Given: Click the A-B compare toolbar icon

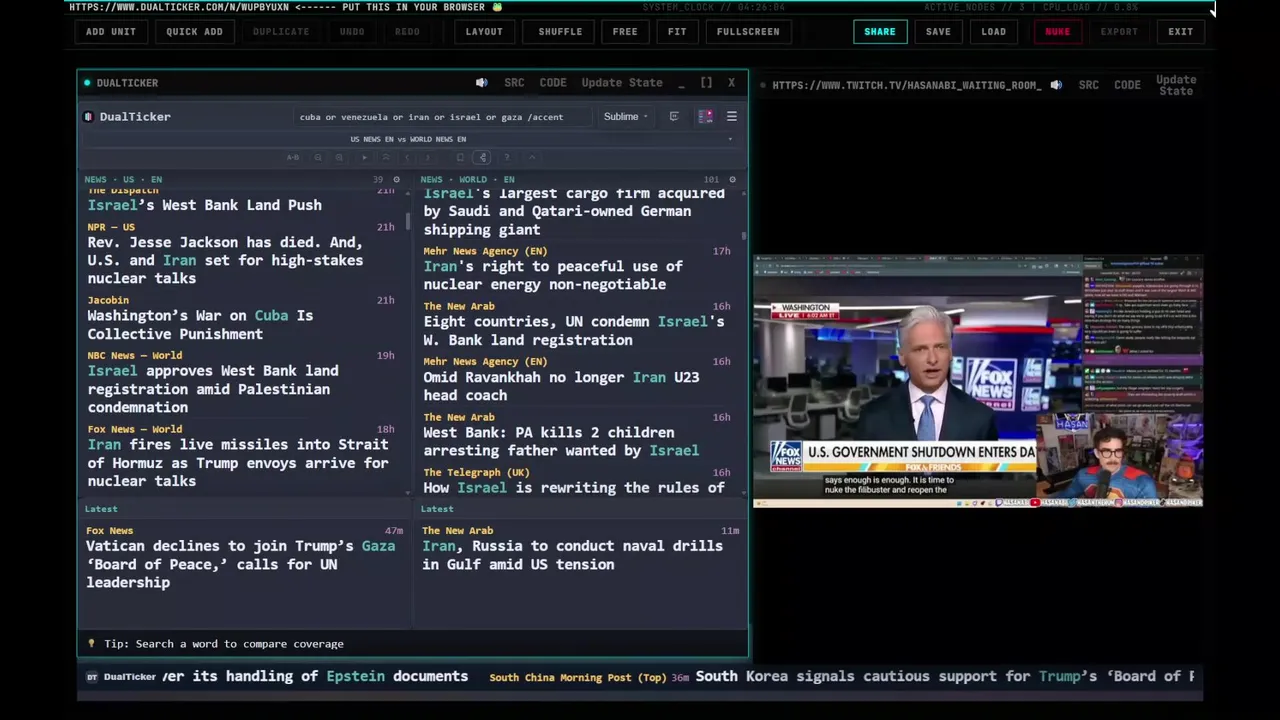Looking at the screenshot, I should (293, 157).
